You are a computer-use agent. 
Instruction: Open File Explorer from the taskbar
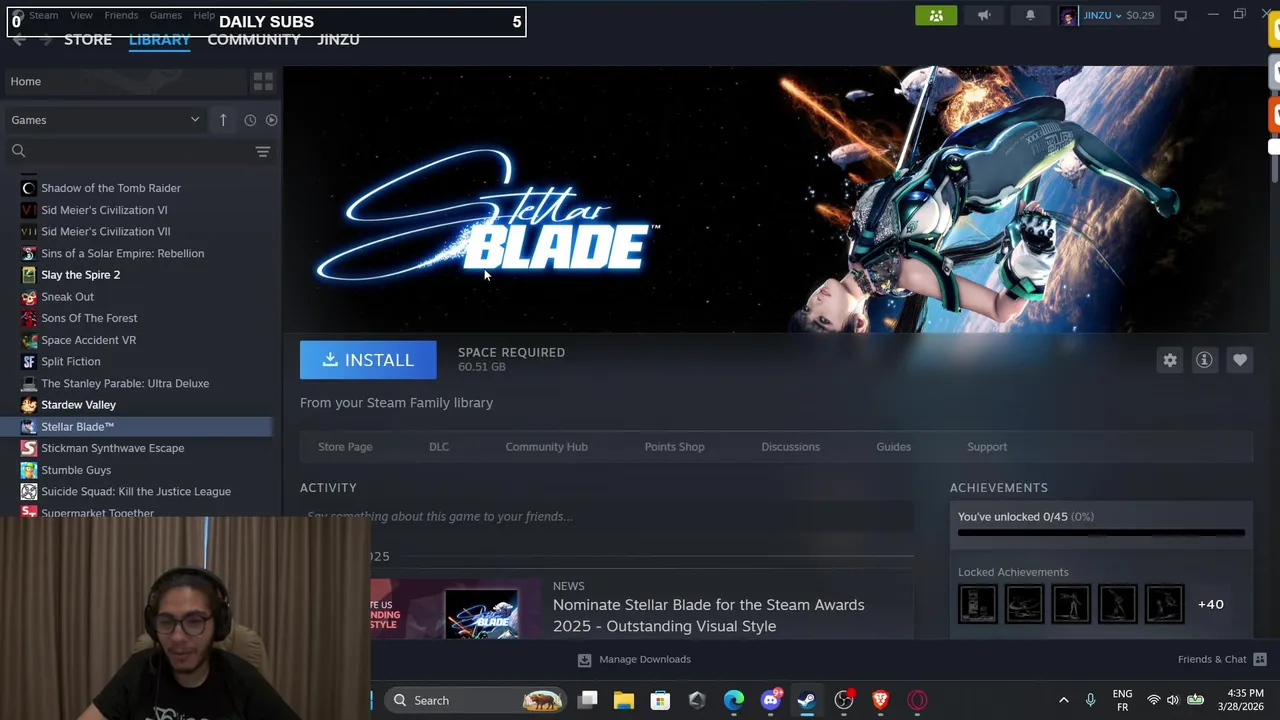click(x=624, y=700)
